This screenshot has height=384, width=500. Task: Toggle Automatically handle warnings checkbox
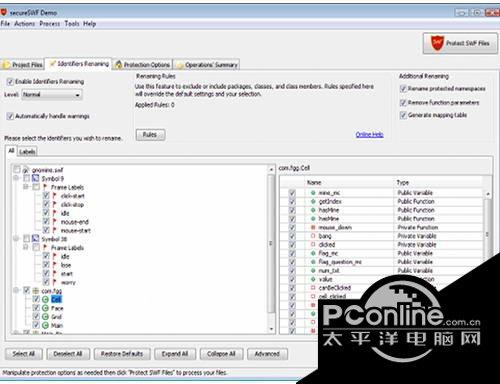10,116
